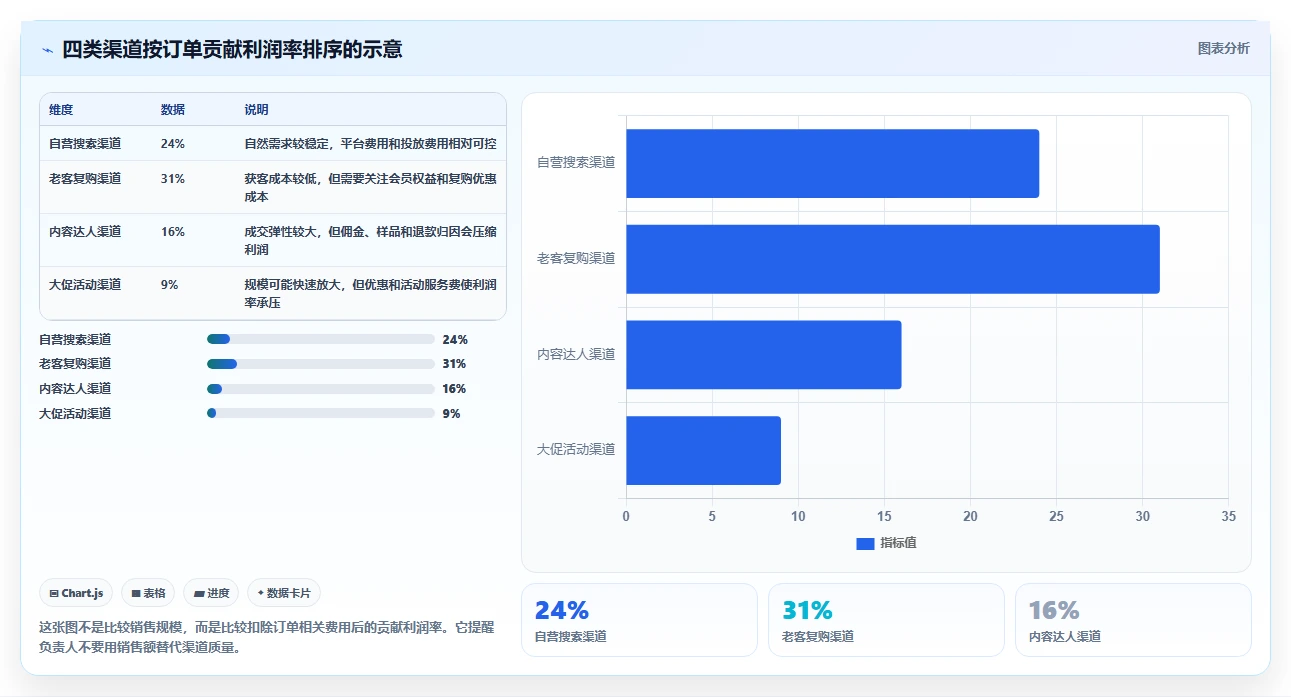
Task: Click the 表格 tag chip
Action: (x=148, y=593)
